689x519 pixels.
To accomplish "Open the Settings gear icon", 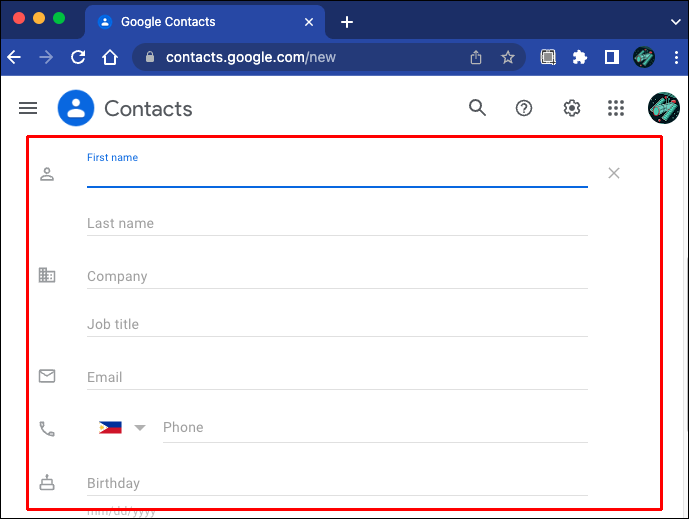I will 571,108.
